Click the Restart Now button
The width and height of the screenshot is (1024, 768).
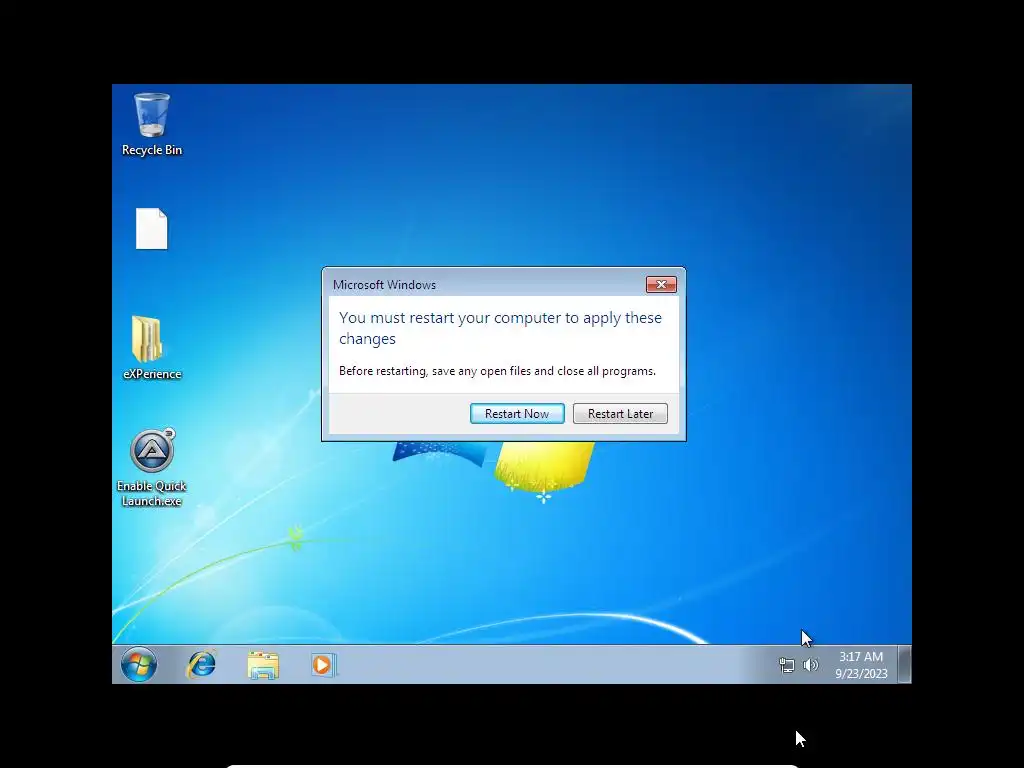pyautogui.click(x=517, y=413)
